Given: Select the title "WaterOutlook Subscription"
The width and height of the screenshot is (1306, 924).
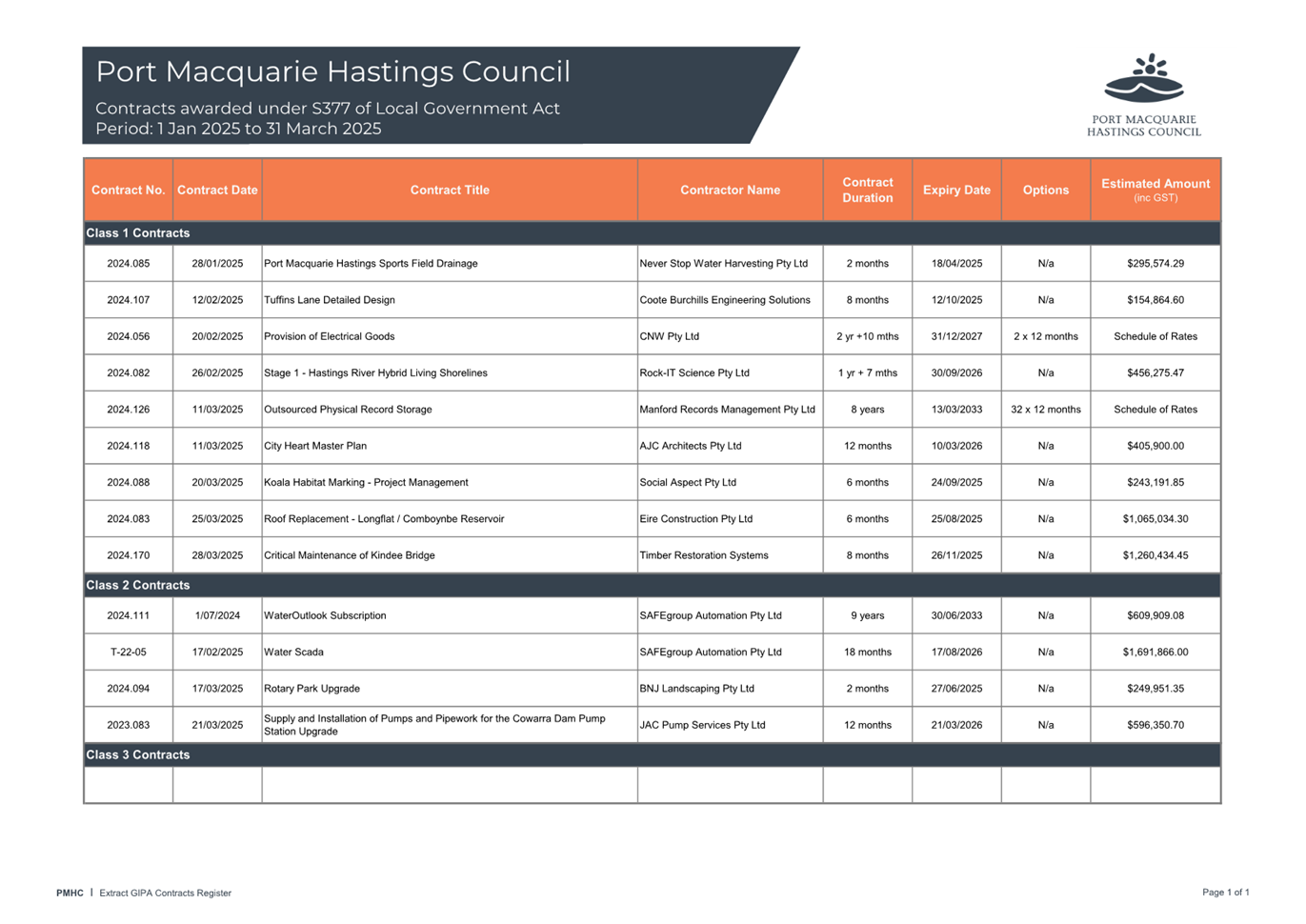Looking at the screenshot, I should pyautogui.click(x=325, y=616).
